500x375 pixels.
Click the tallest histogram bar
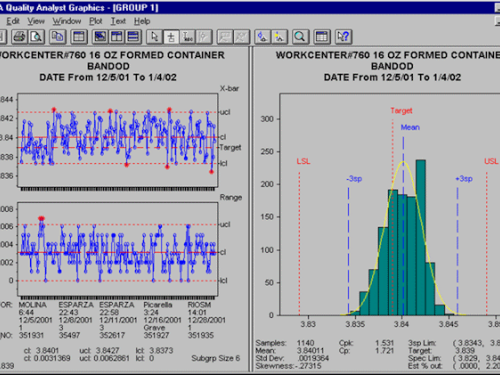(x=421, y=237)
